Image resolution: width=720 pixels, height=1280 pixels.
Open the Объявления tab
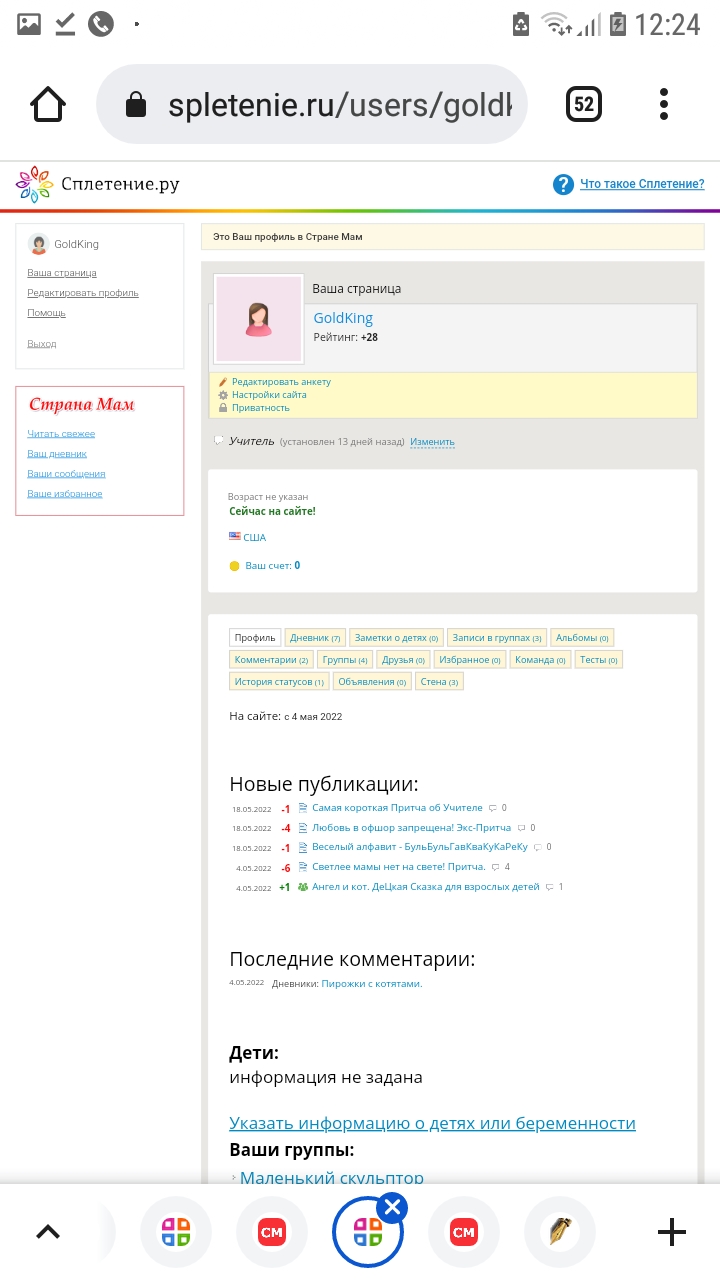[x=372, y=681]
